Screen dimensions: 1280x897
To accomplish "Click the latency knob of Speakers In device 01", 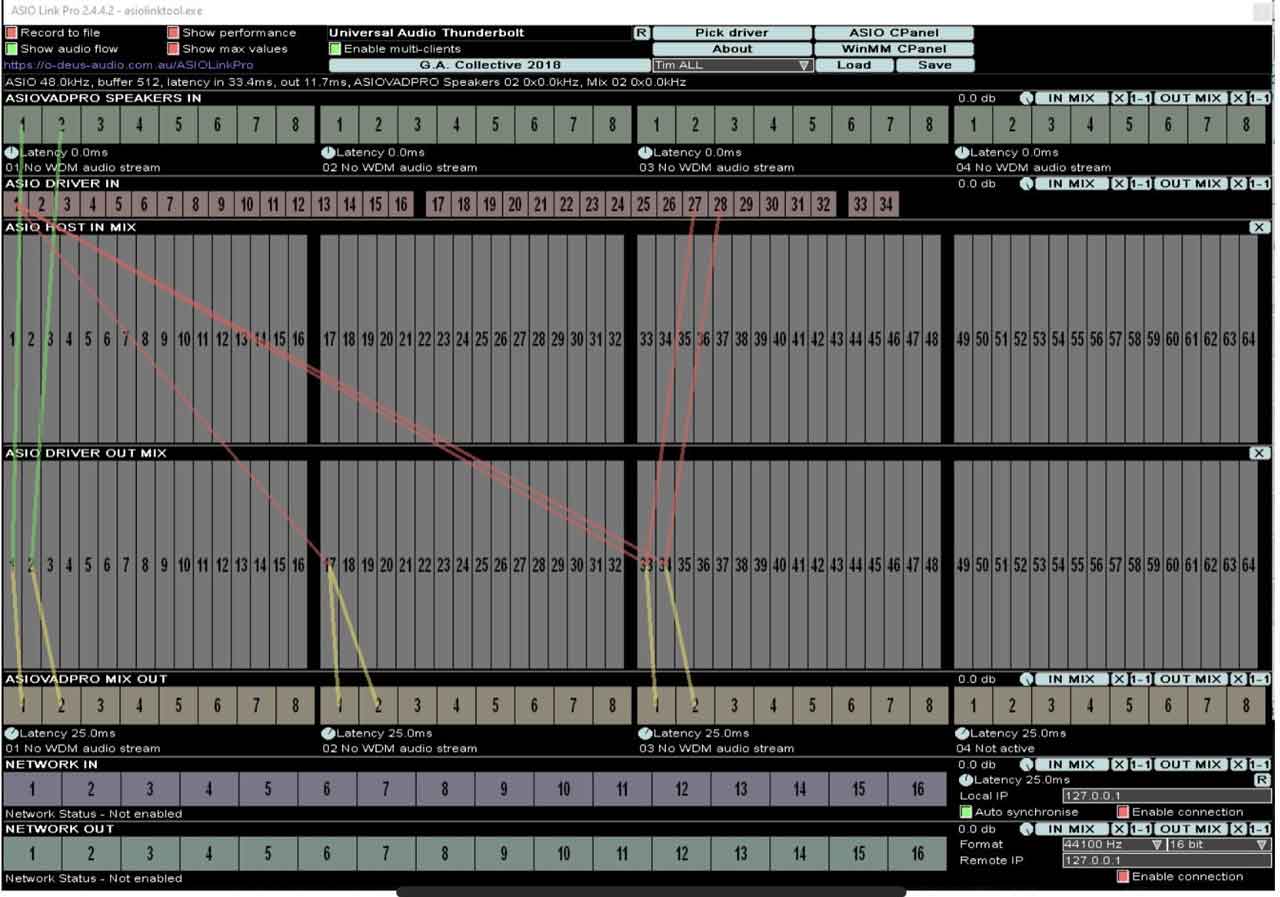I will [11, 153].
